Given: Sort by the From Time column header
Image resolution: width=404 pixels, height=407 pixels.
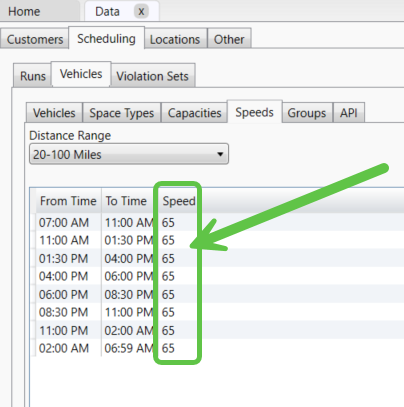Looking at the screenshot, I should [x=68, y=201].
